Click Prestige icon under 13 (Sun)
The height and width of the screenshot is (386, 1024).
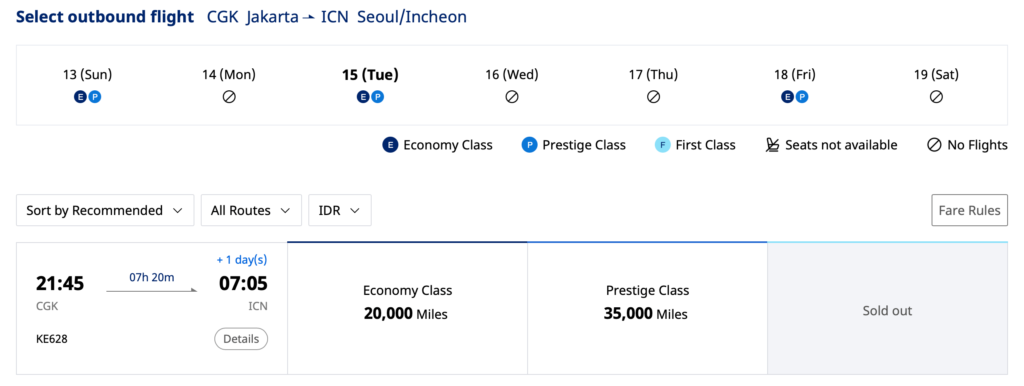click(x=95, y=97)
